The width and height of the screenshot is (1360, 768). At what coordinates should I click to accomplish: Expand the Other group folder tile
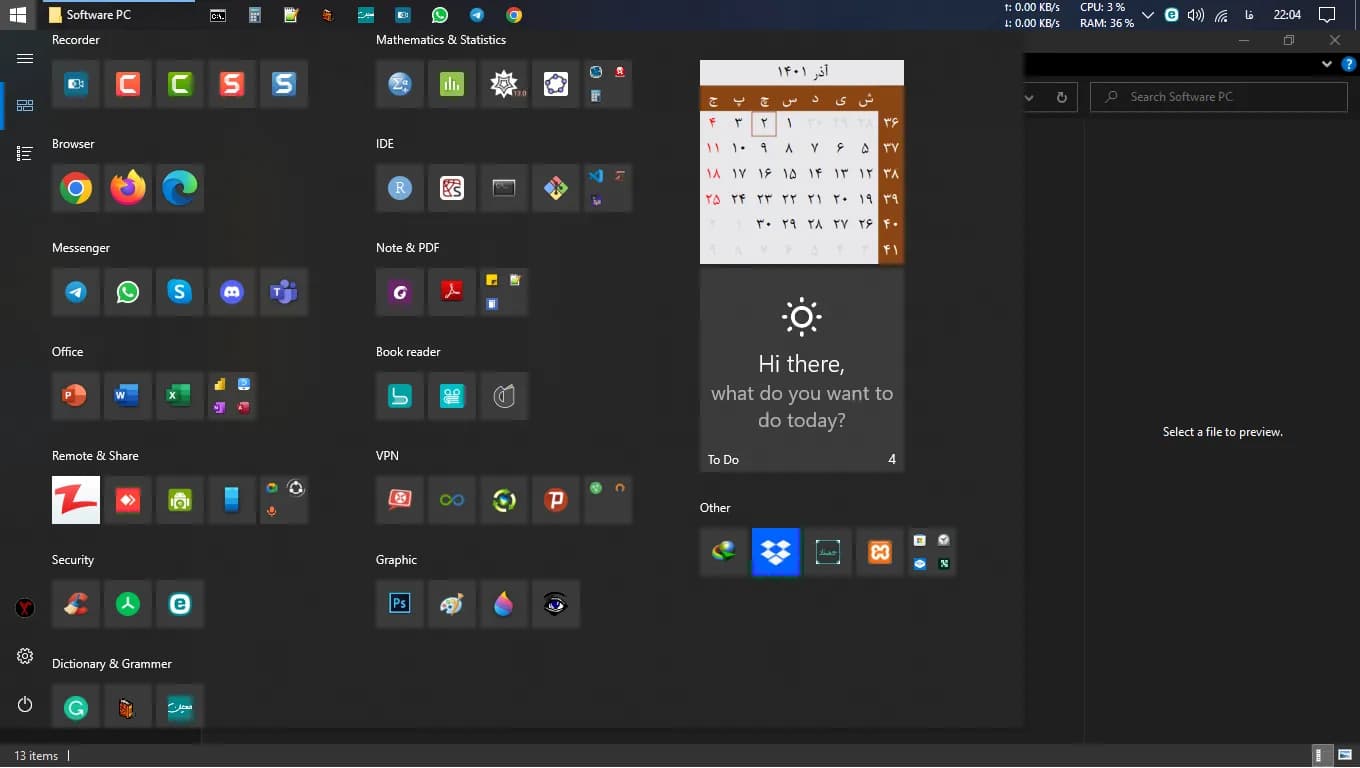(x=932, y=552)
